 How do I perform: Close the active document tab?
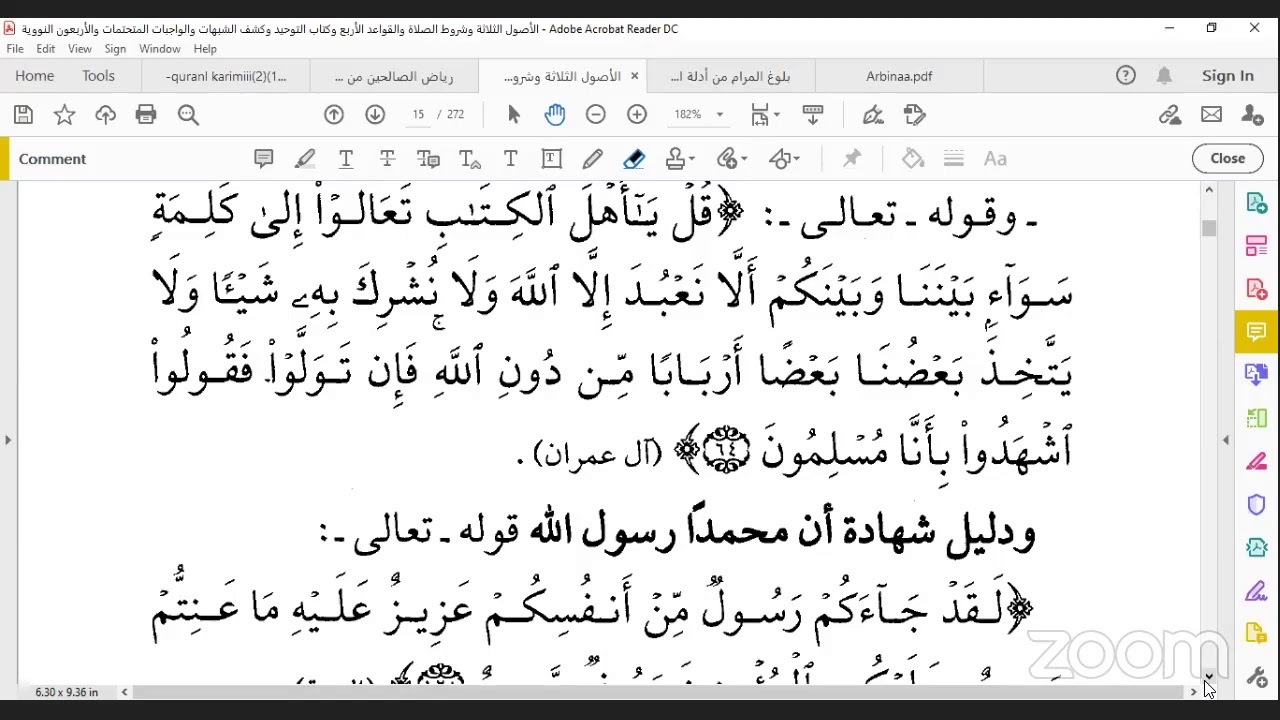[x=634, y=76]
